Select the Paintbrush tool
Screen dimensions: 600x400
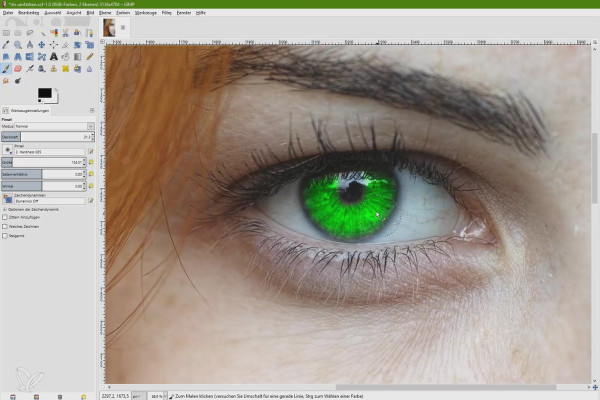[x=6, y=69]
